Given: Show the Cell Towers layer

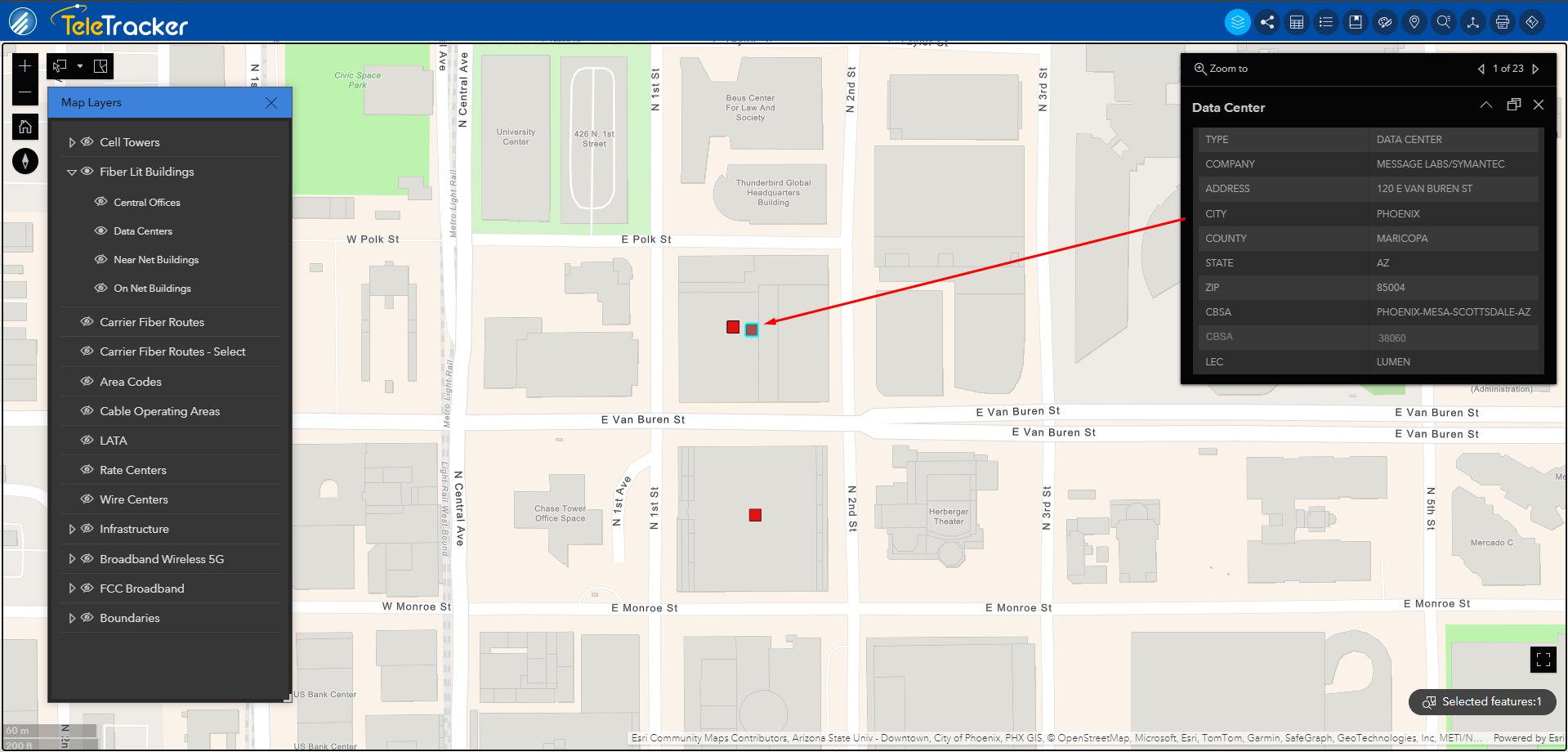Looking at the screenshot, I should (x=87, y=142).
